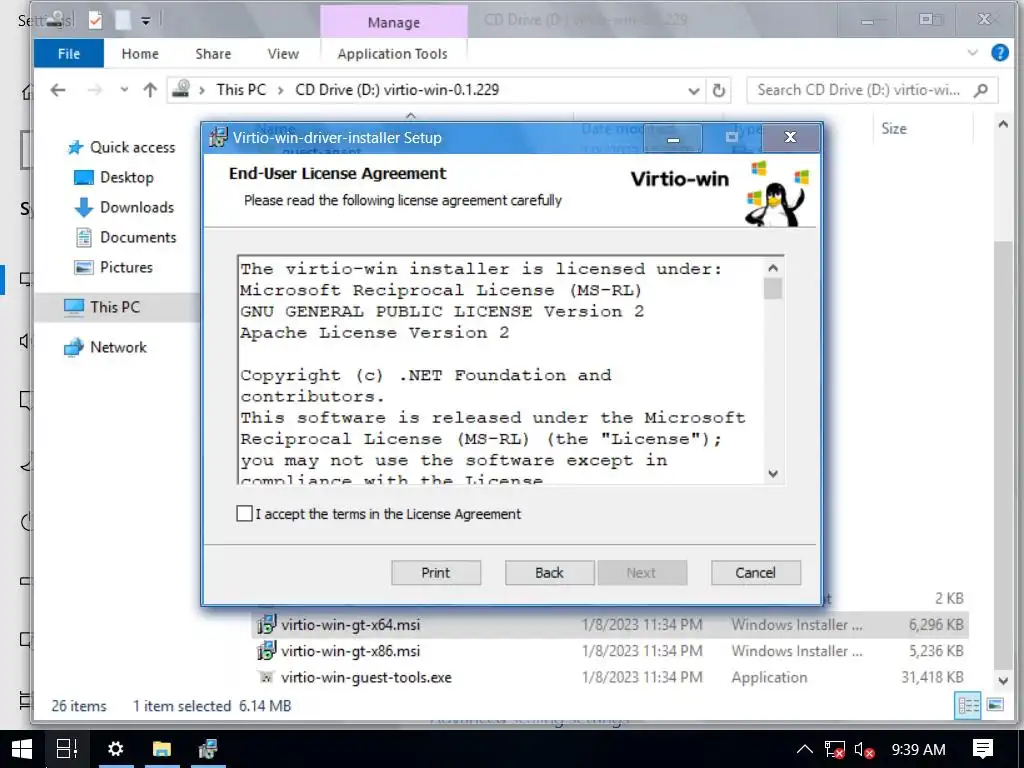Expand the ribbon with the chevron
Viewport: 1024px width, 768px height.
tap(972, 53)
